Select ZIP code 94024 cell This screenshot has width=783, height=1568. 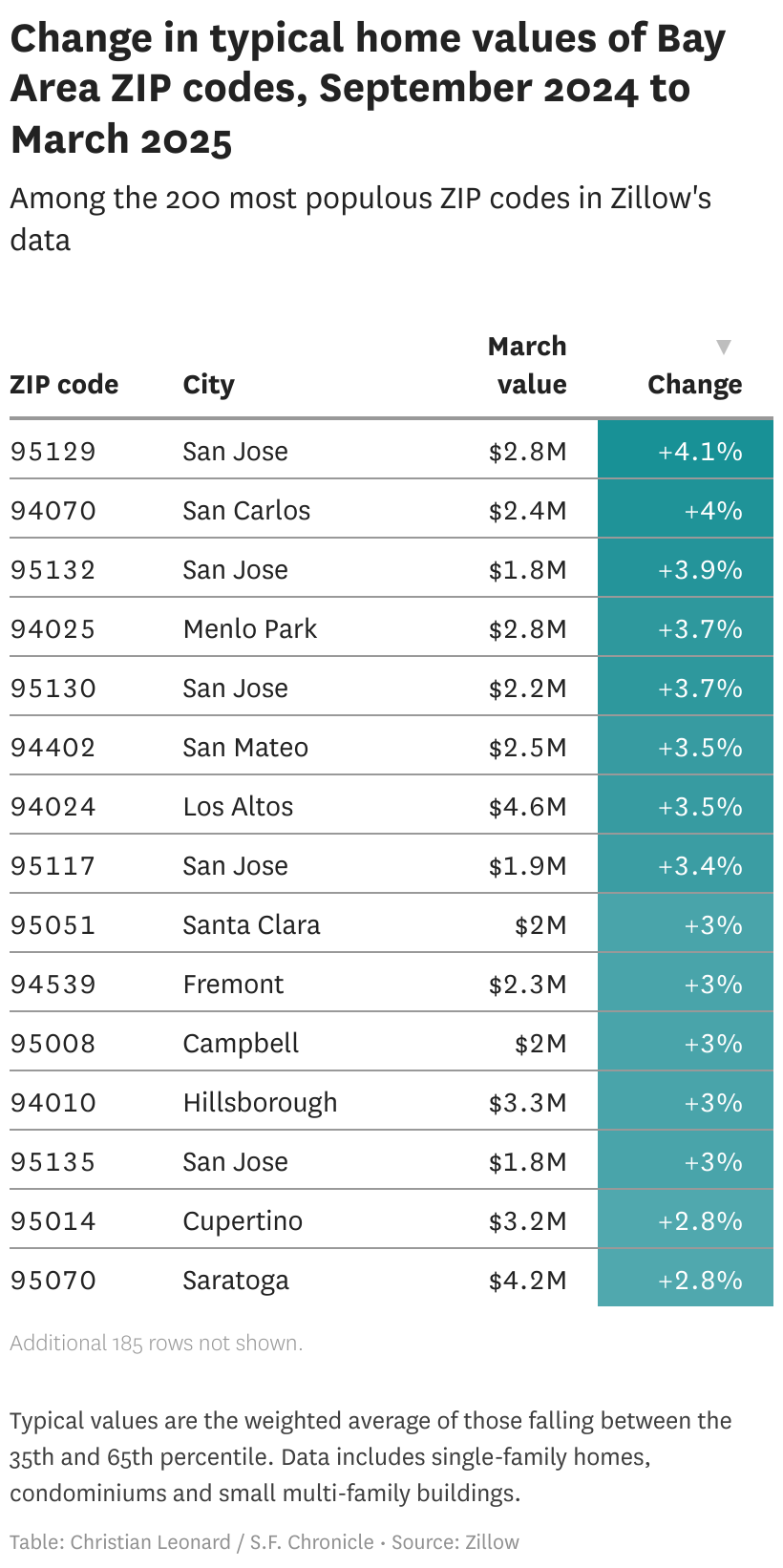pos(53,807)
